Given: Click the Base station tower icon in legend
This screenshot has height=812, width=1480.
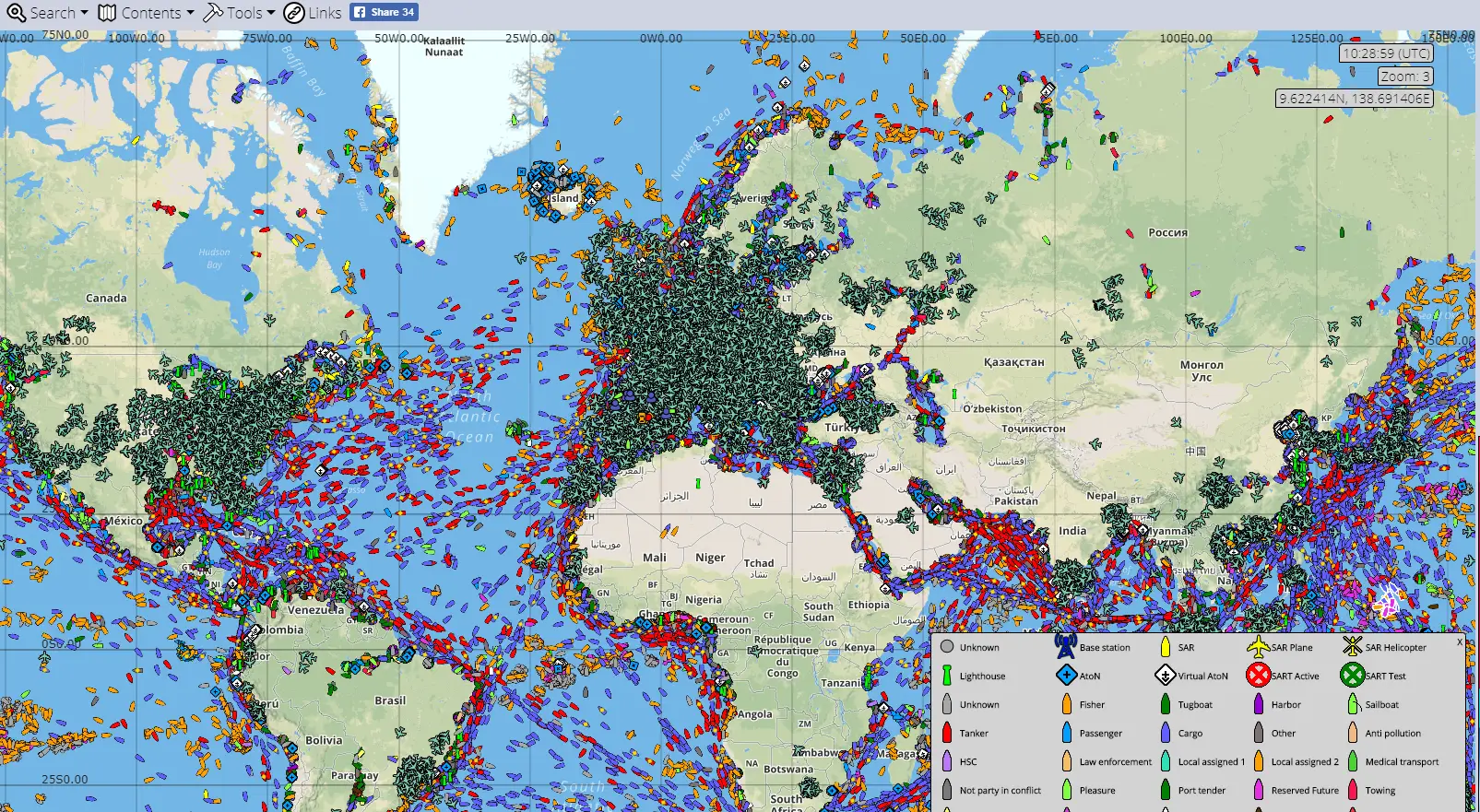Looking at the screenshot, I should tap(1065, 646).
